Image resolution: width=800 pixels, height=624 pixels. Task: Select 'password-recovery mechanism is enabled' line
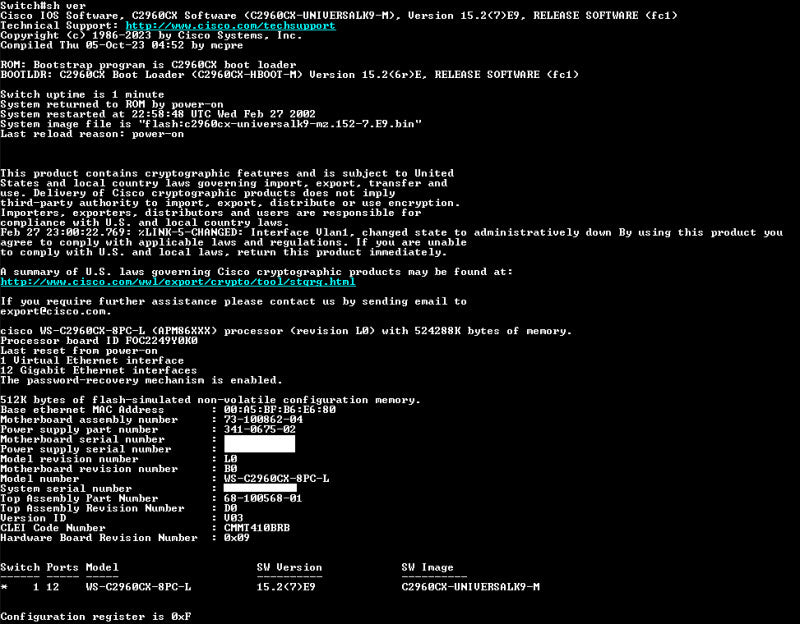[141, 381]
